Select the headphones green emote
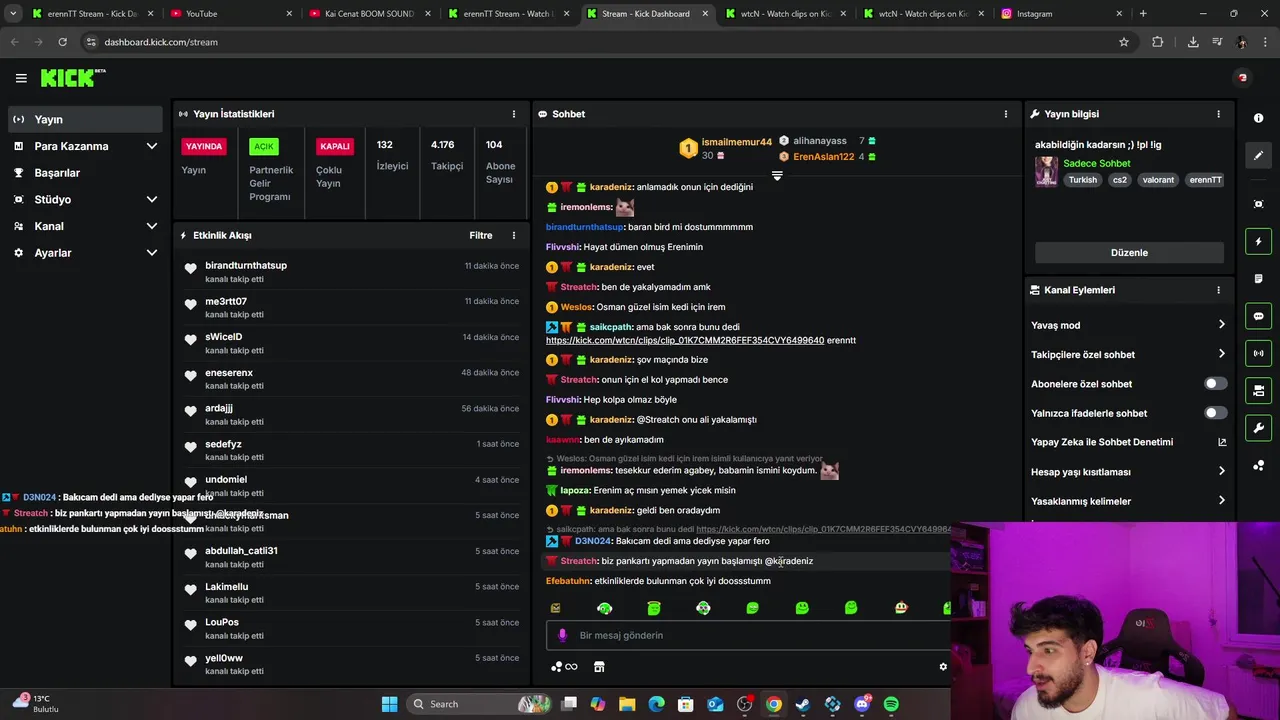Screen dimensions: 1280x720 point(605,608)
